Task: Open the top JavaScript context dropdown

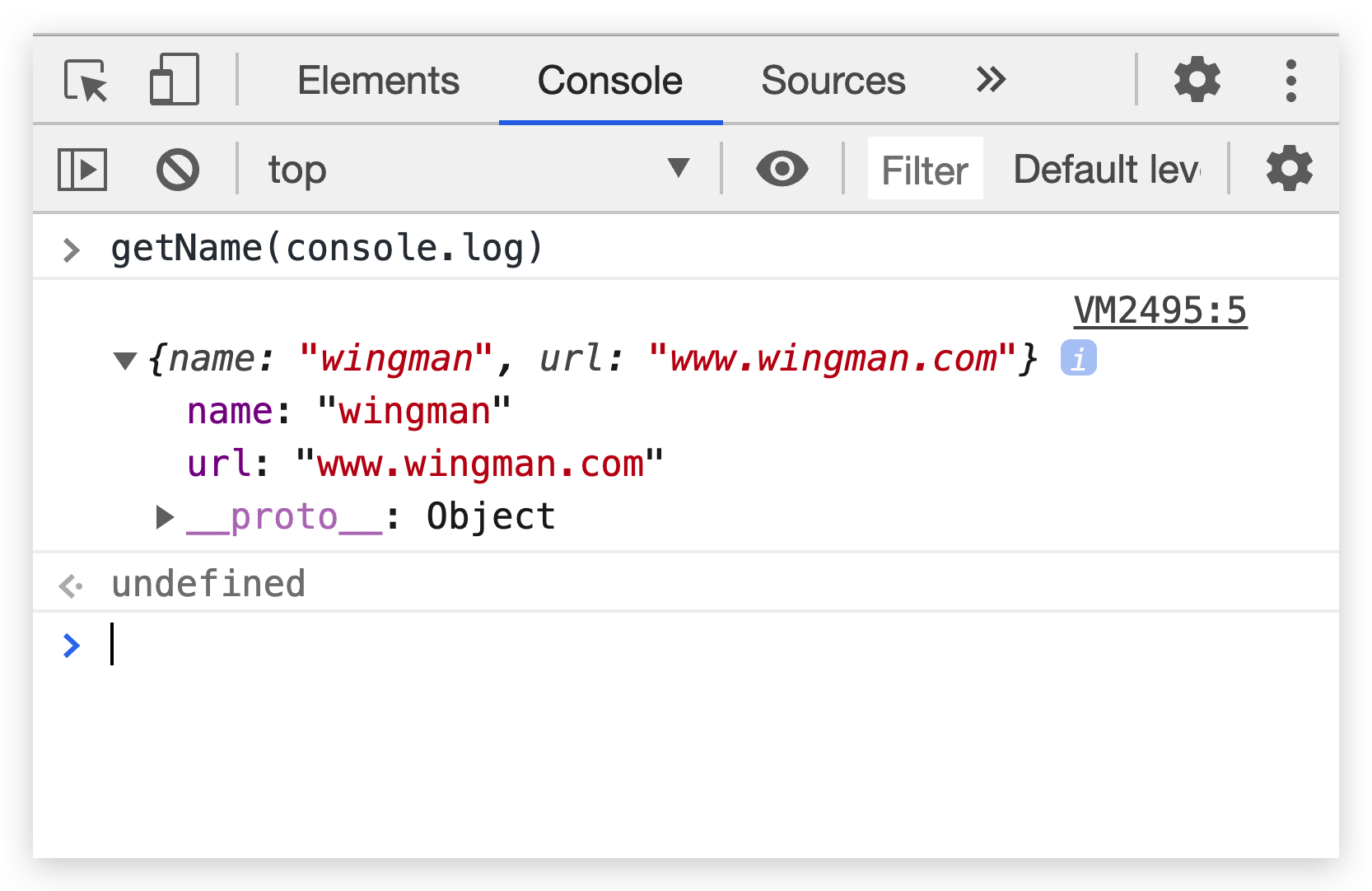Action: 478,170
